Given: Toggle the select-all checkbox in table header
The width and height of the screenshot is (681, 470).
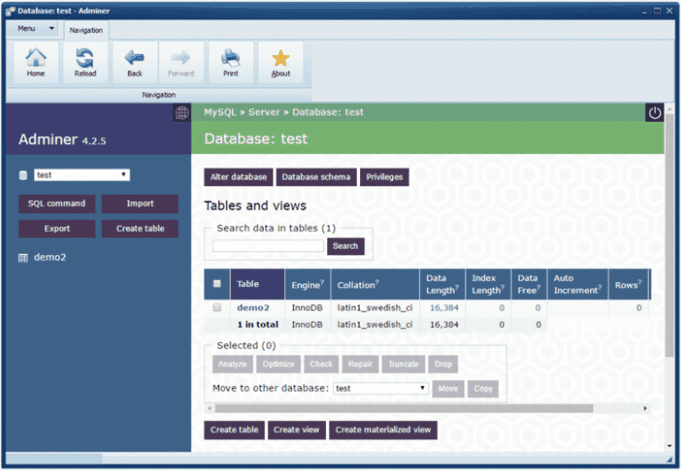Looking at the screenshot, I should (x=217, y=284).
